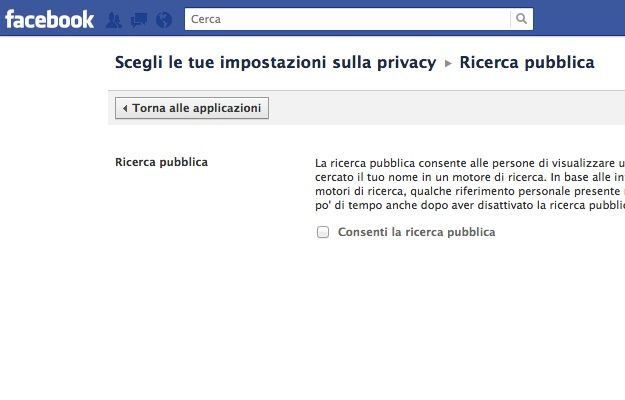Focus the Cerca search field
The image size is (625, 400).
348,19
